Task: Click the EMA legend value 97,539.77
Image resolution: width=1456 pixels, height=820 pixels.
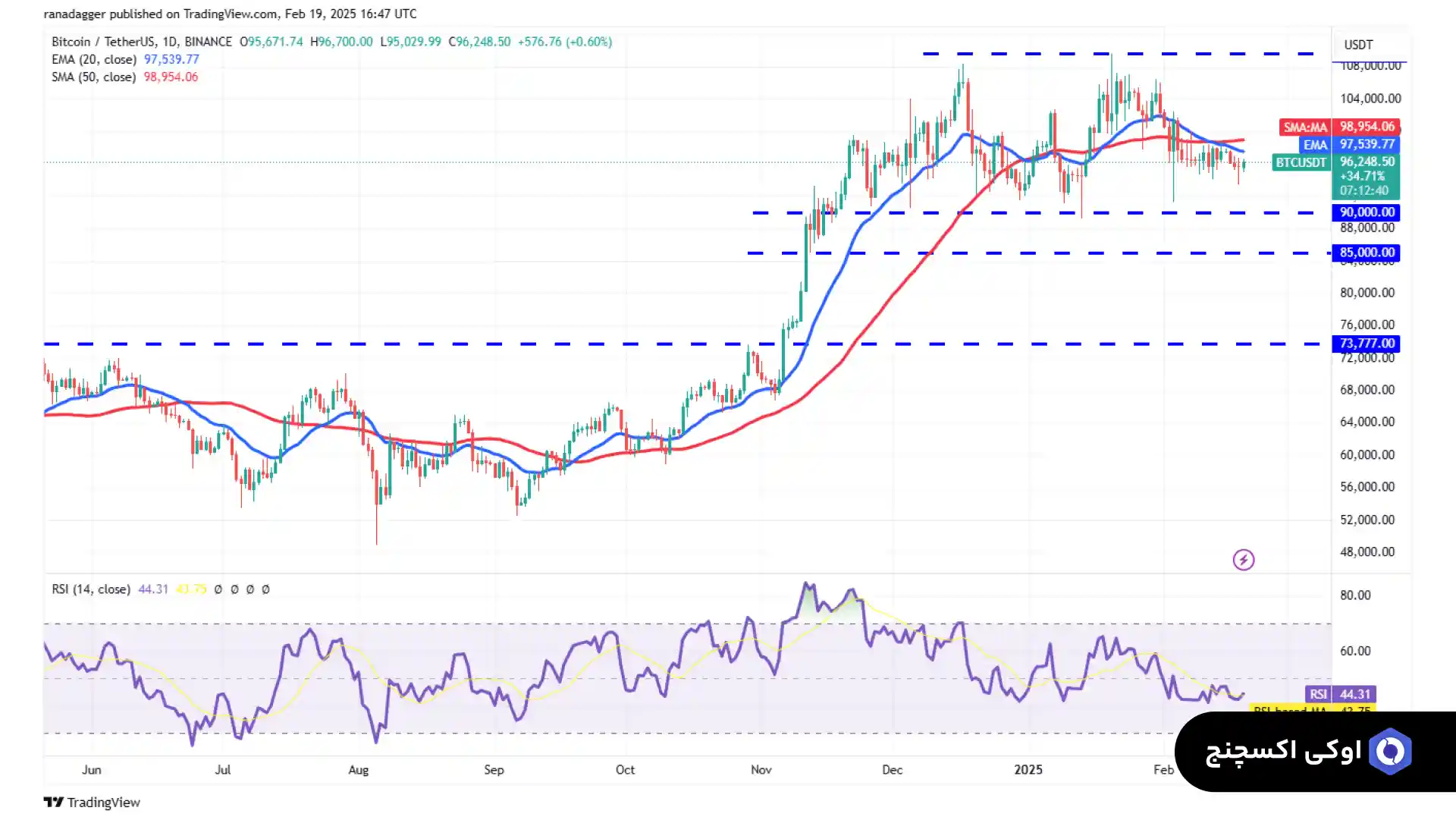Action: coord(171,59)
